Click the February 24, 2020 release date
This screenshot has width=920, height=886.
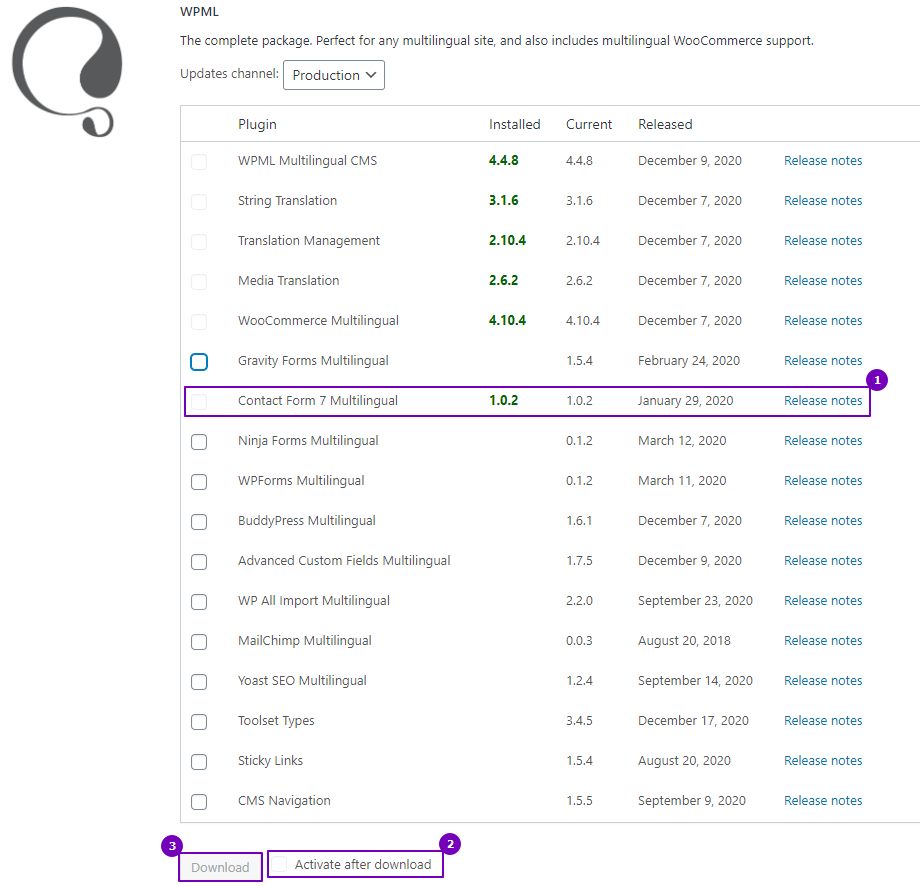click(x=689, y=360)
